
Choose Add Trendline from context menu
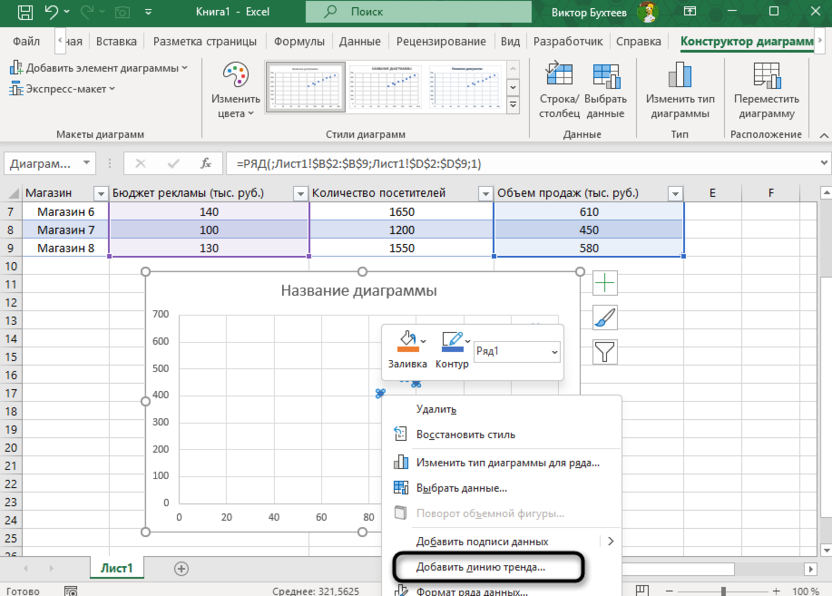tap(480, 567)
